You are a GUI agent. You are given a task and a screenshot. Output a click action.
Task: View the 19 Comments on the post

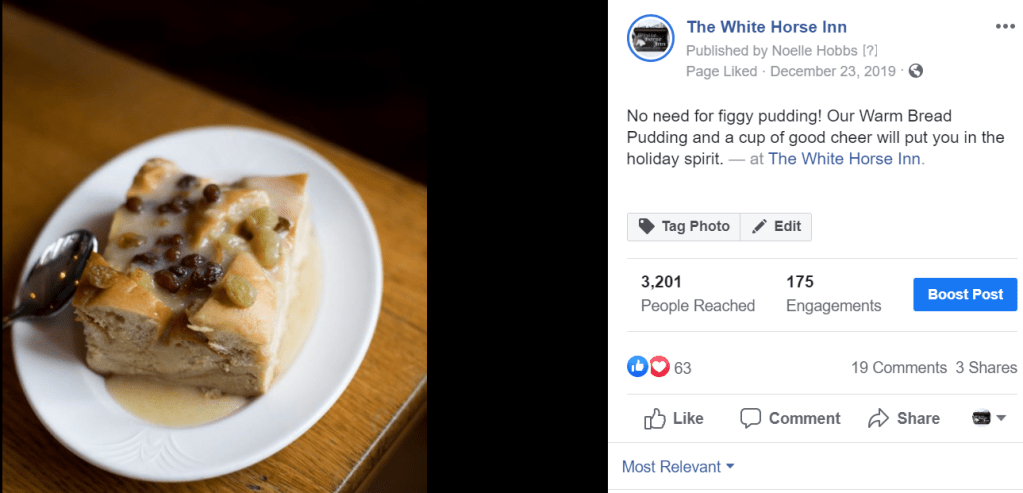(898, 367)
